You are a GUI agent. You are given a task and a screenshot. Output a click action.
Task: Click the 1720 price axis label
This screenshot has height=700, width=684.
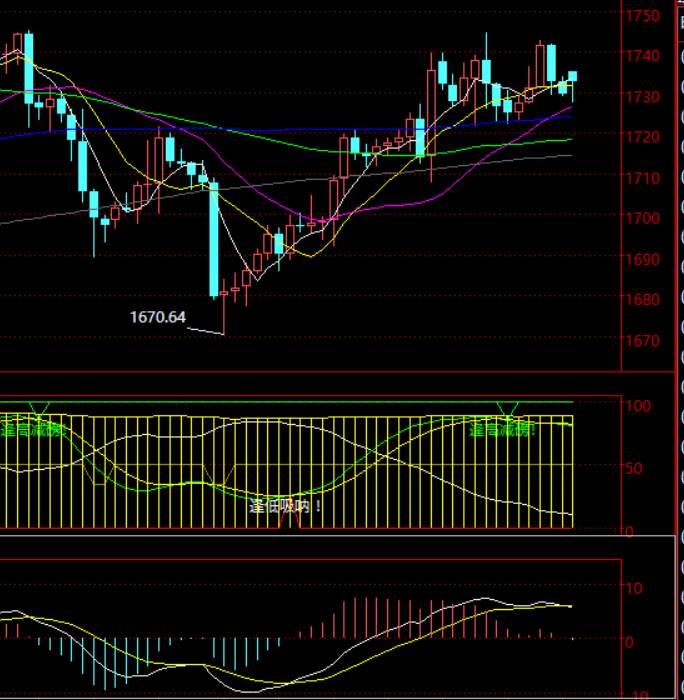coord(642,137)
